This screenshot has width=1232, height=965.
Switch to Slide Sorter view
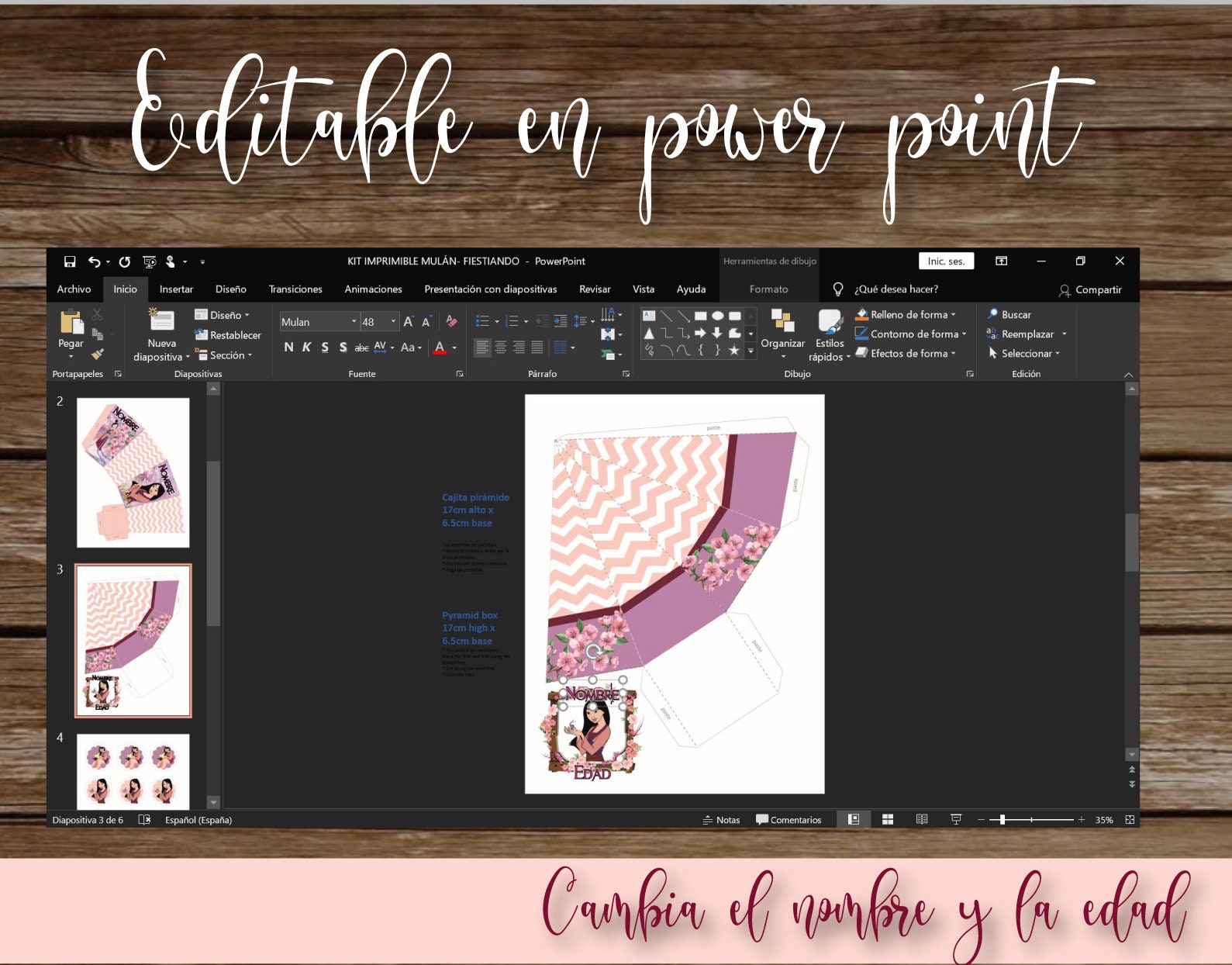[888, 820]
